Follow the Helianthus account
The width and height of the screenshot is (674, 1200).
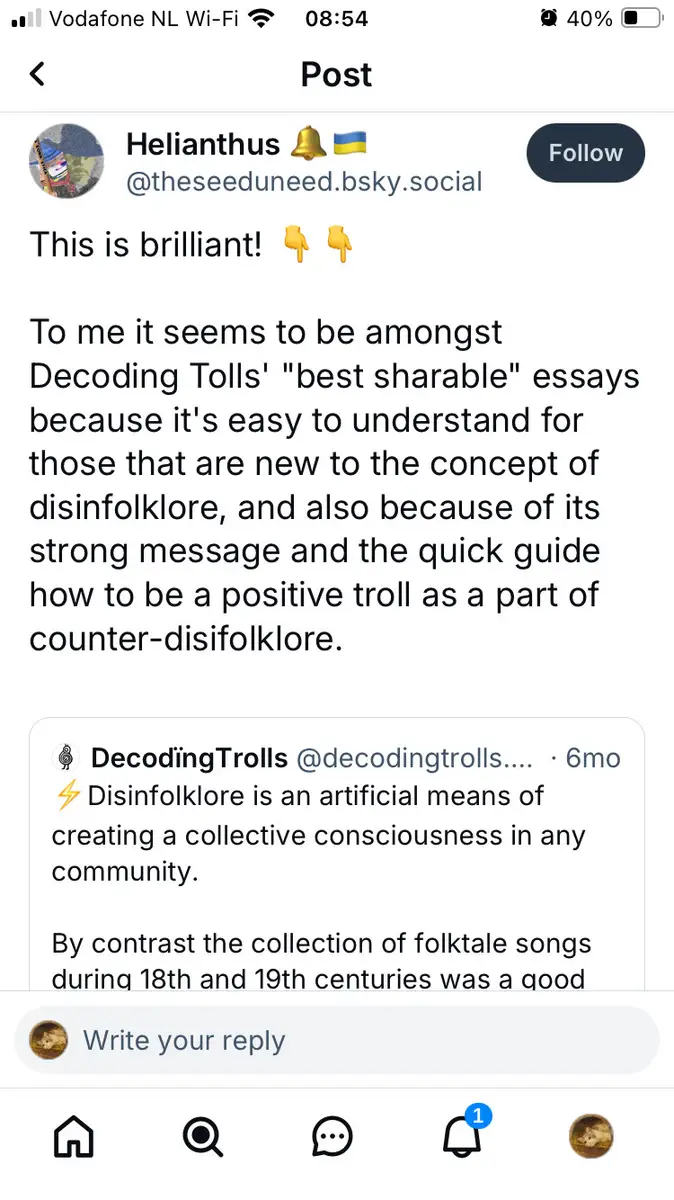[585, 153]
